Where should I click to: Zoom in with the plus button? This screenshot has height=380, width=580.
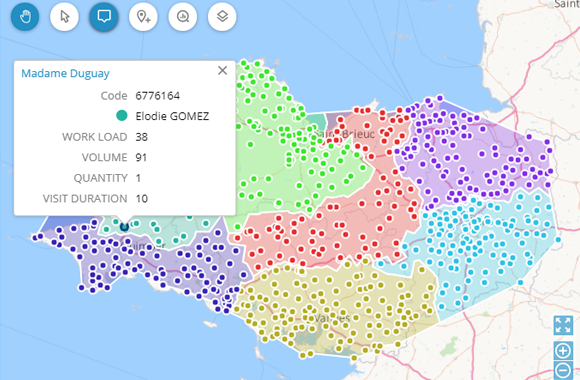(563, 350)
